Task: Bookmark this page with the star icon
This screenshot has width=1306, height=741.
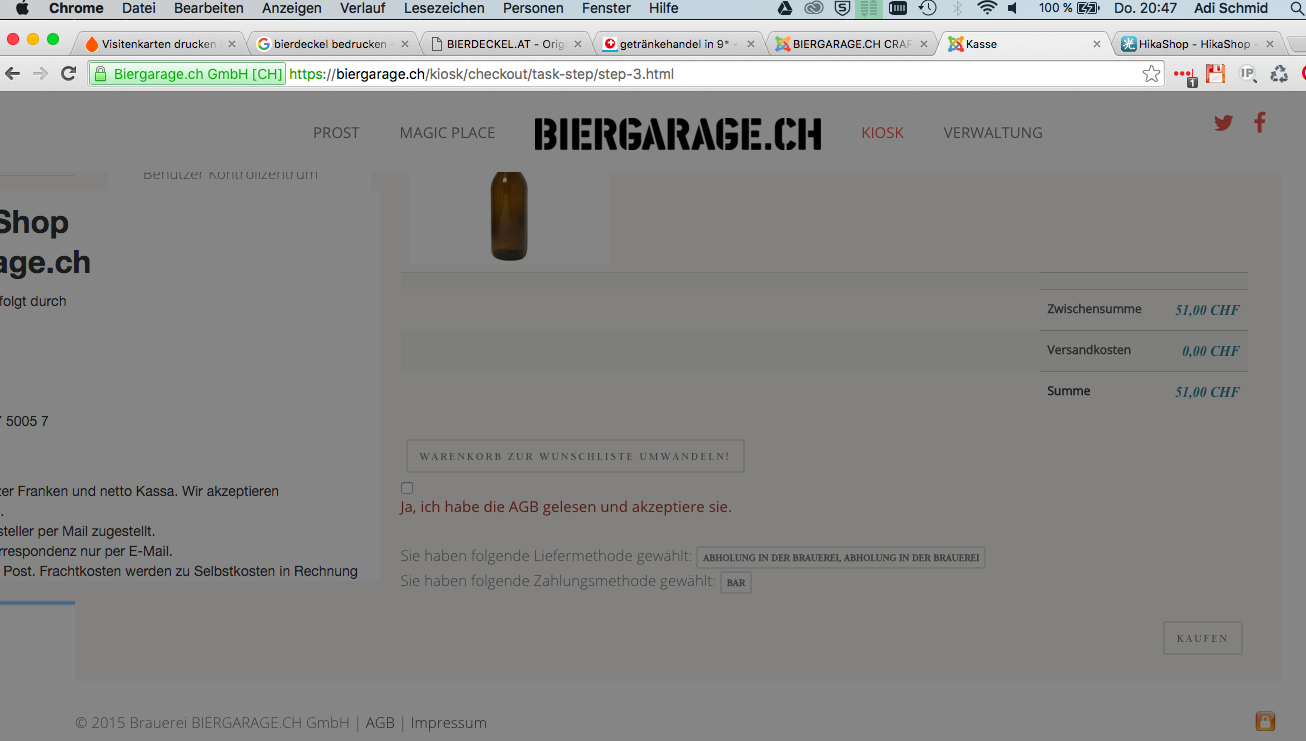Action: [x=1151, y=74]
